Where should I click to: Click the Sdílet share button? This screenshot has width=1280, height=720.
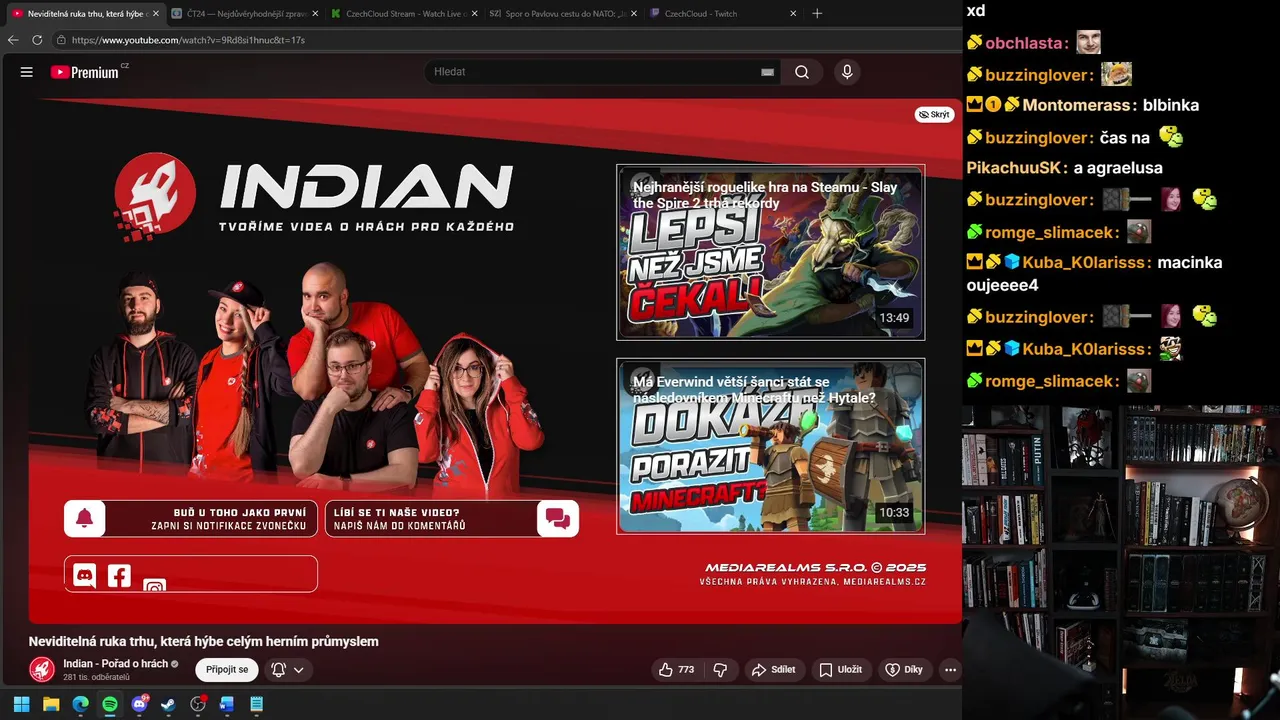coord(774,670)
